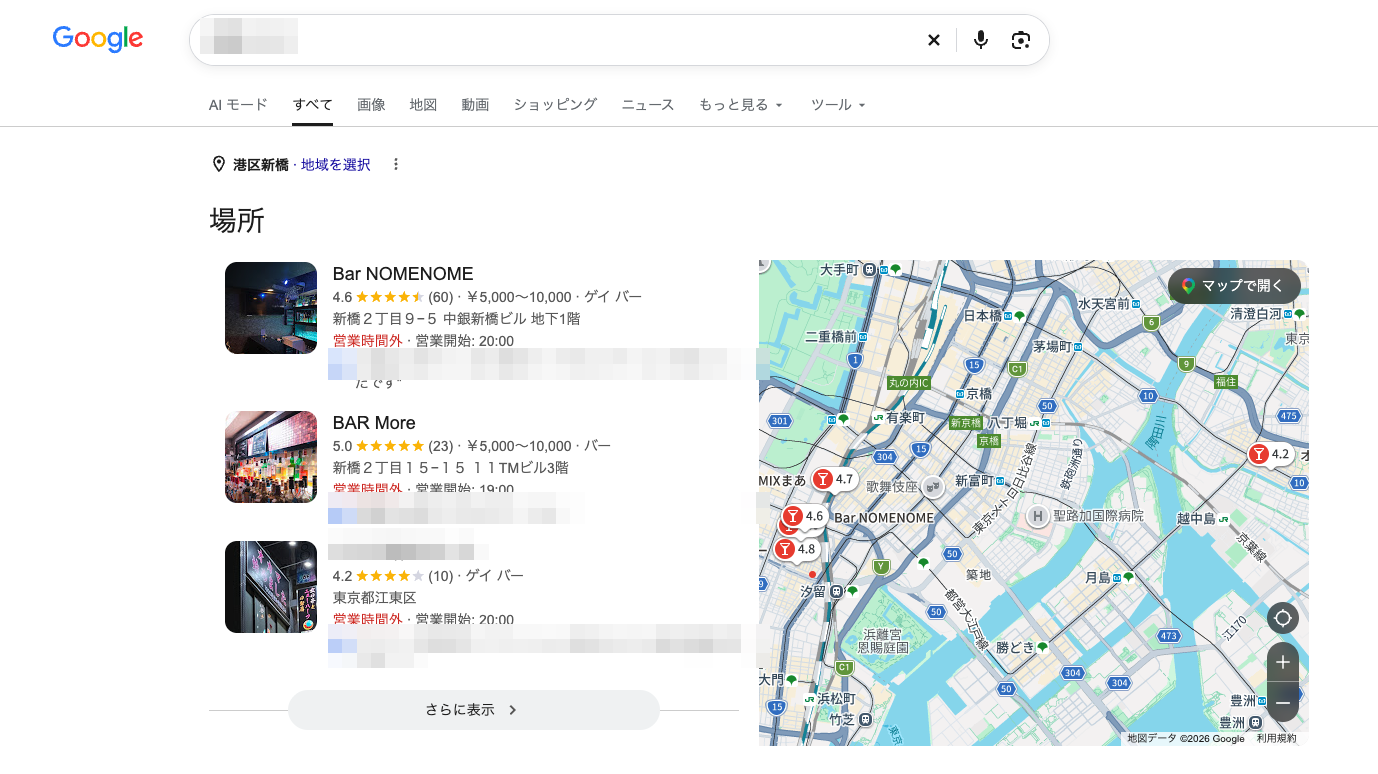Click 利用規約 link on map
The width and height of the screenshot is (1378, 774).
pyautogui.click(x=1276, y=739)
